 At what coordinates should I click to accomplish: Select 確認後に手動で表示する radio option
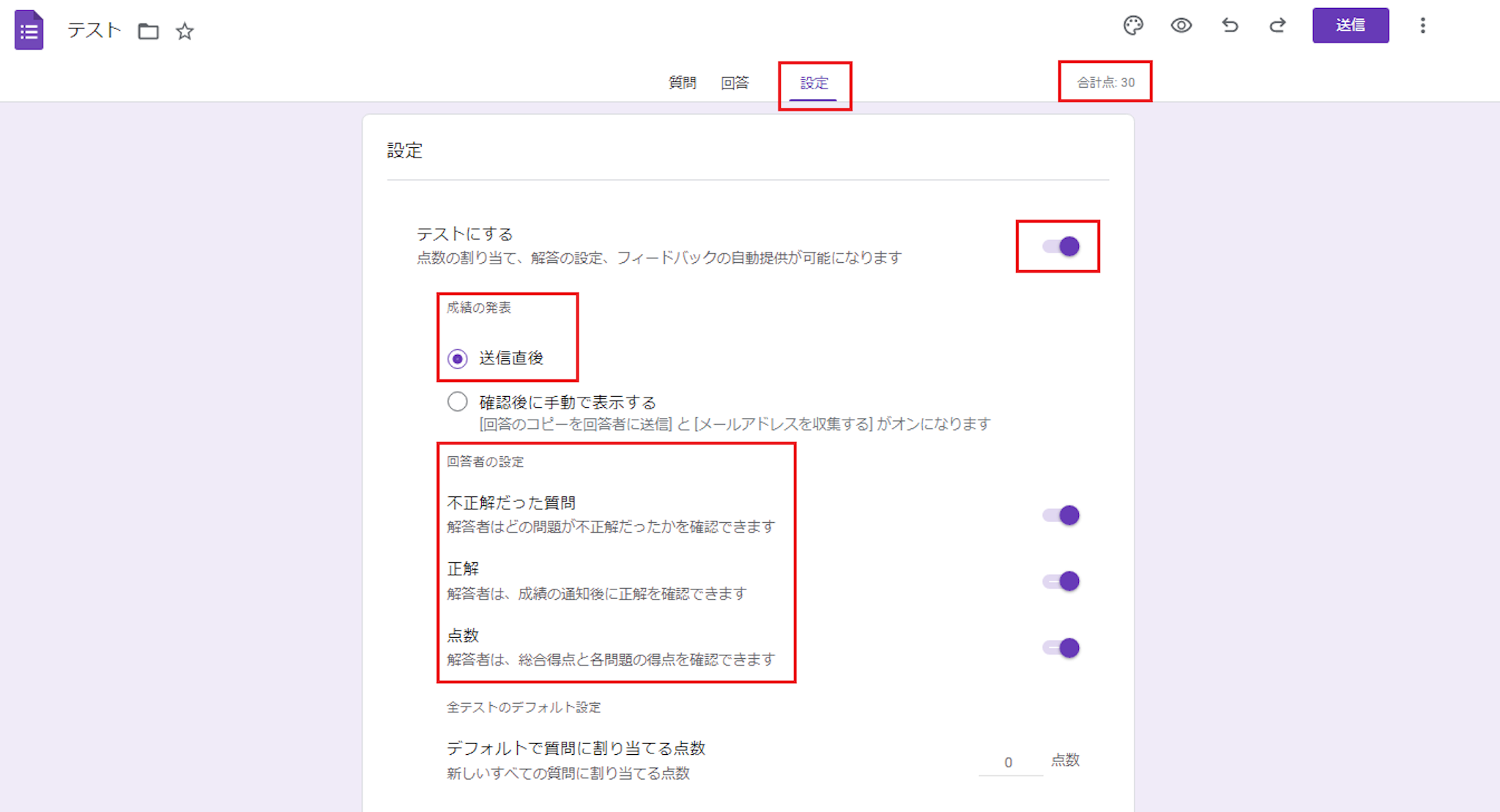pyautogui.click(x=458, y=402)
